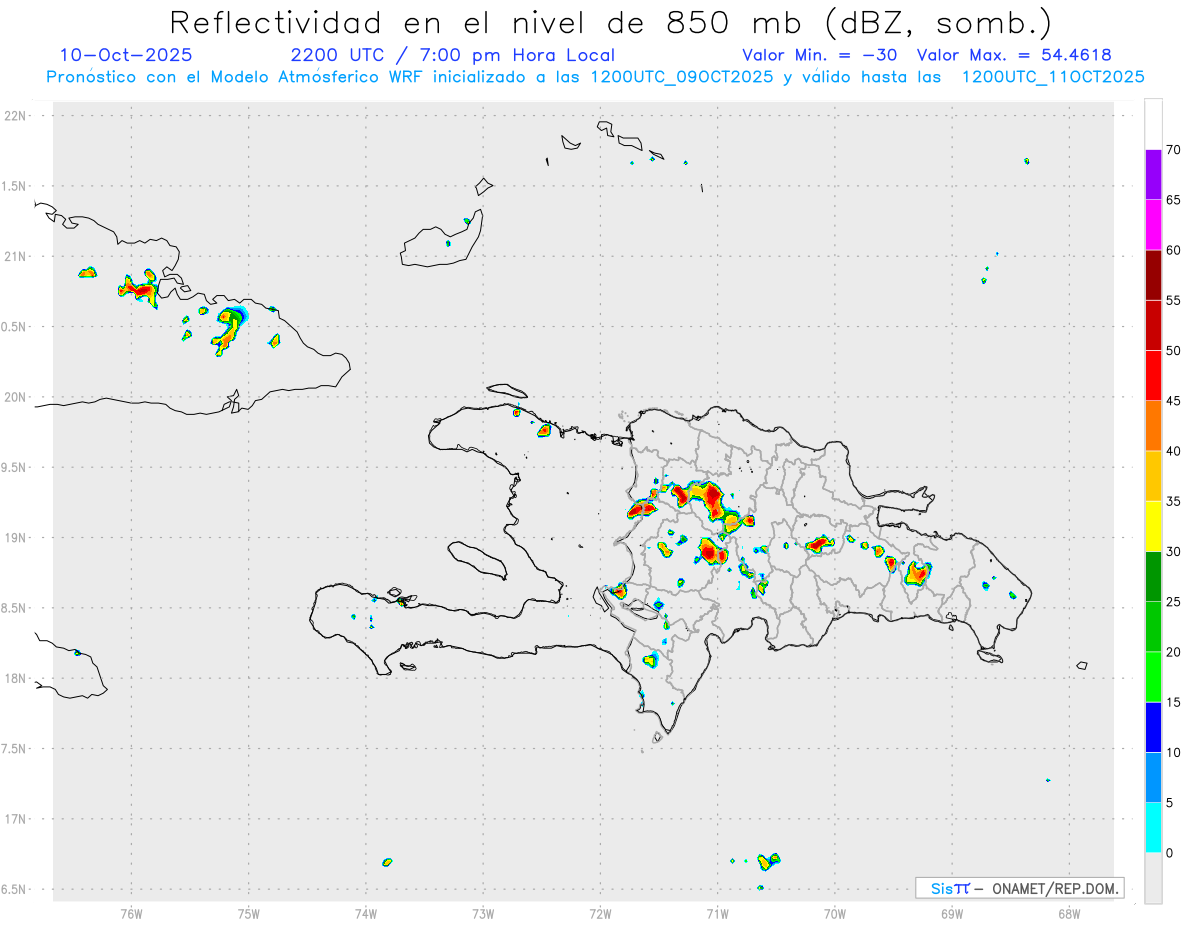
Task: Click the '2200 UTC / 7:00 pm Hora Local' text
Action: [x=452, y=55]
